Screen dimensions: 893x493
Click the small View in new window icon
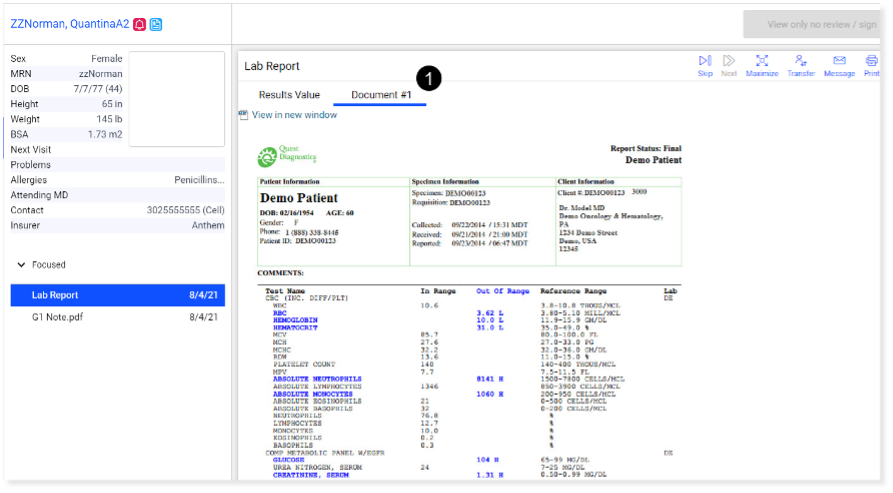pyautogui.click(x=243, y=115)
